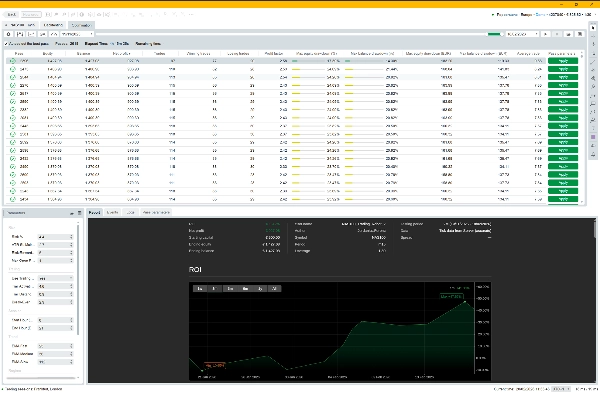Screen dimensions: 600x393
Task: Apply the highlighted top pass with its green button
Action: 563,61
